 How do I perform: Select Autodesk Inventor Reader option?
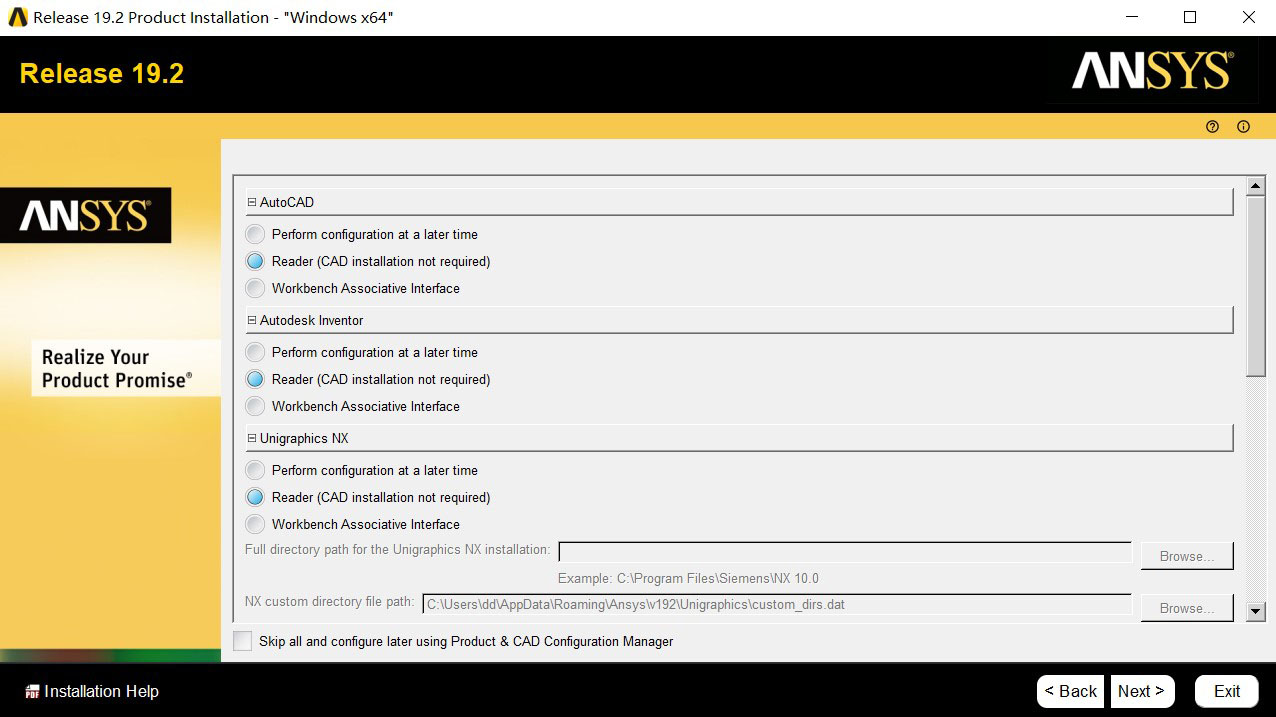(x=256, y=379)
